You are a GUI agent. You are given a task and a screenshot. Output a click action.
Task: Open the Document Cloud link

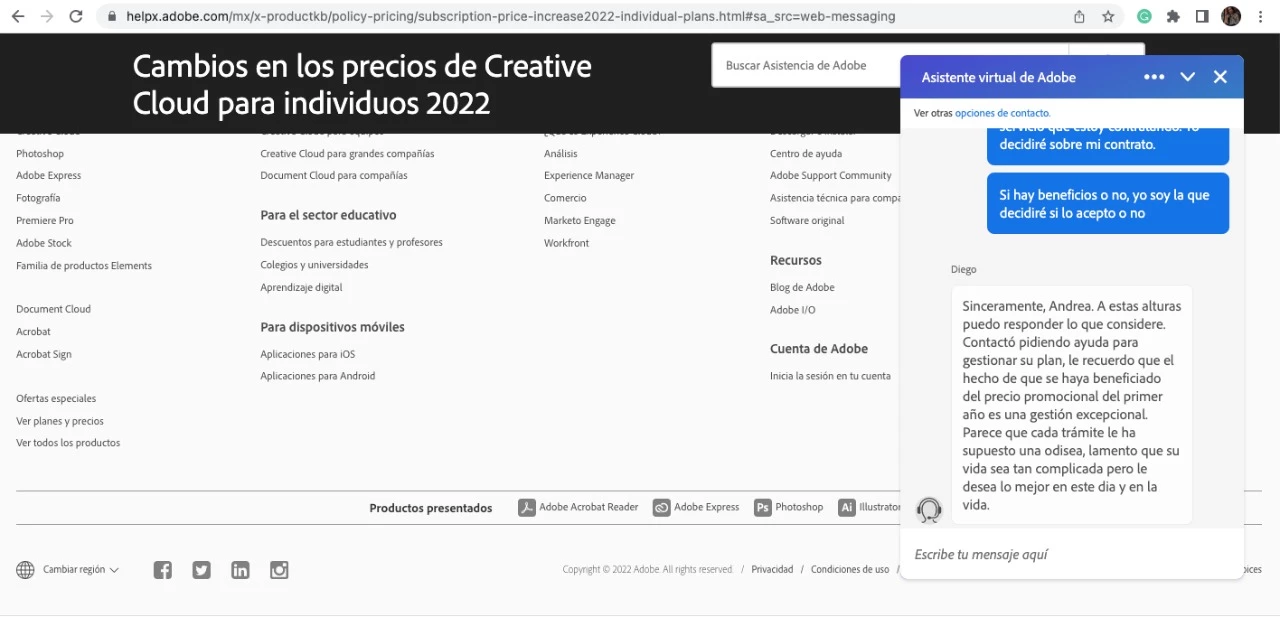point(53,309)
